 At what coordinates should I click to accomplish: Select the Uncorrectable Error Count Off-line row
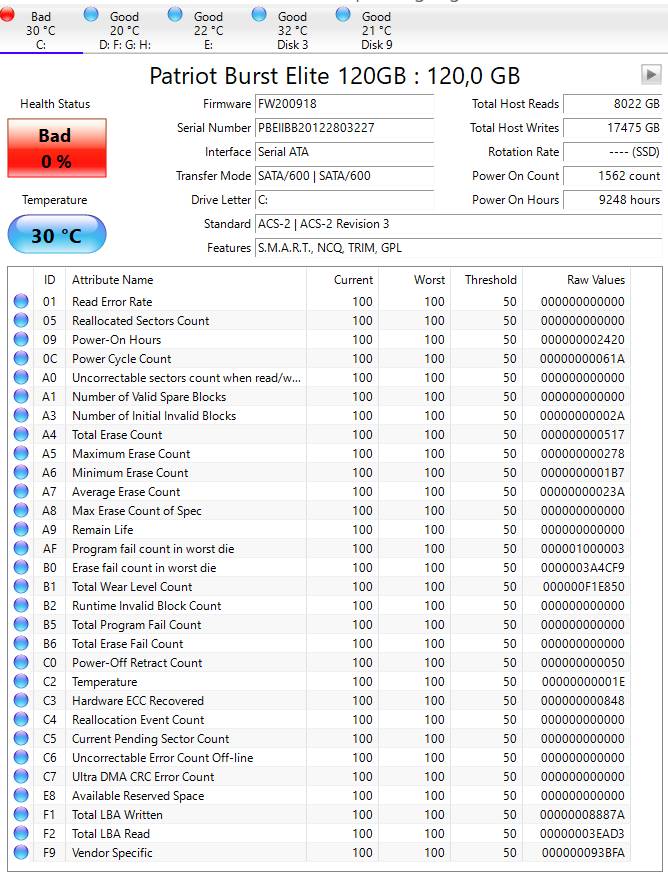pyautogui.click(x=319, y=758)
